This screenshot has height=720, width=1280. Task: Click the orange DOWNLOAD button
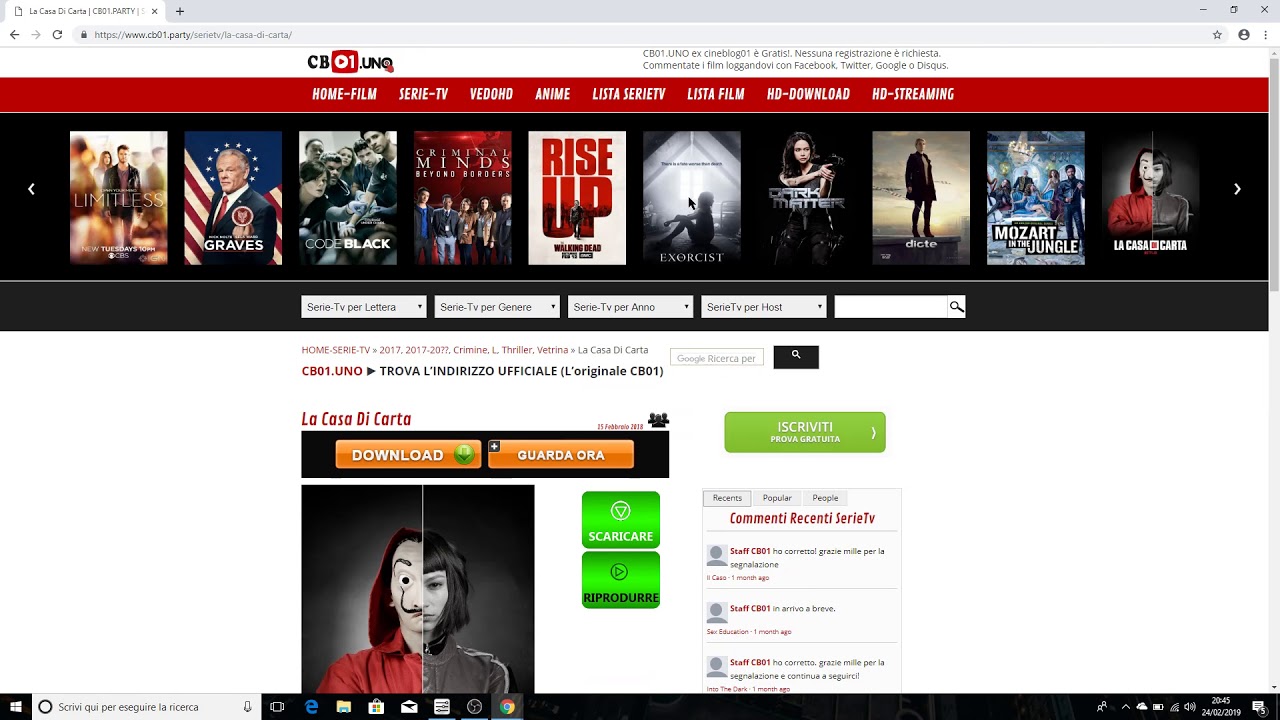click(x=409, y=455)
